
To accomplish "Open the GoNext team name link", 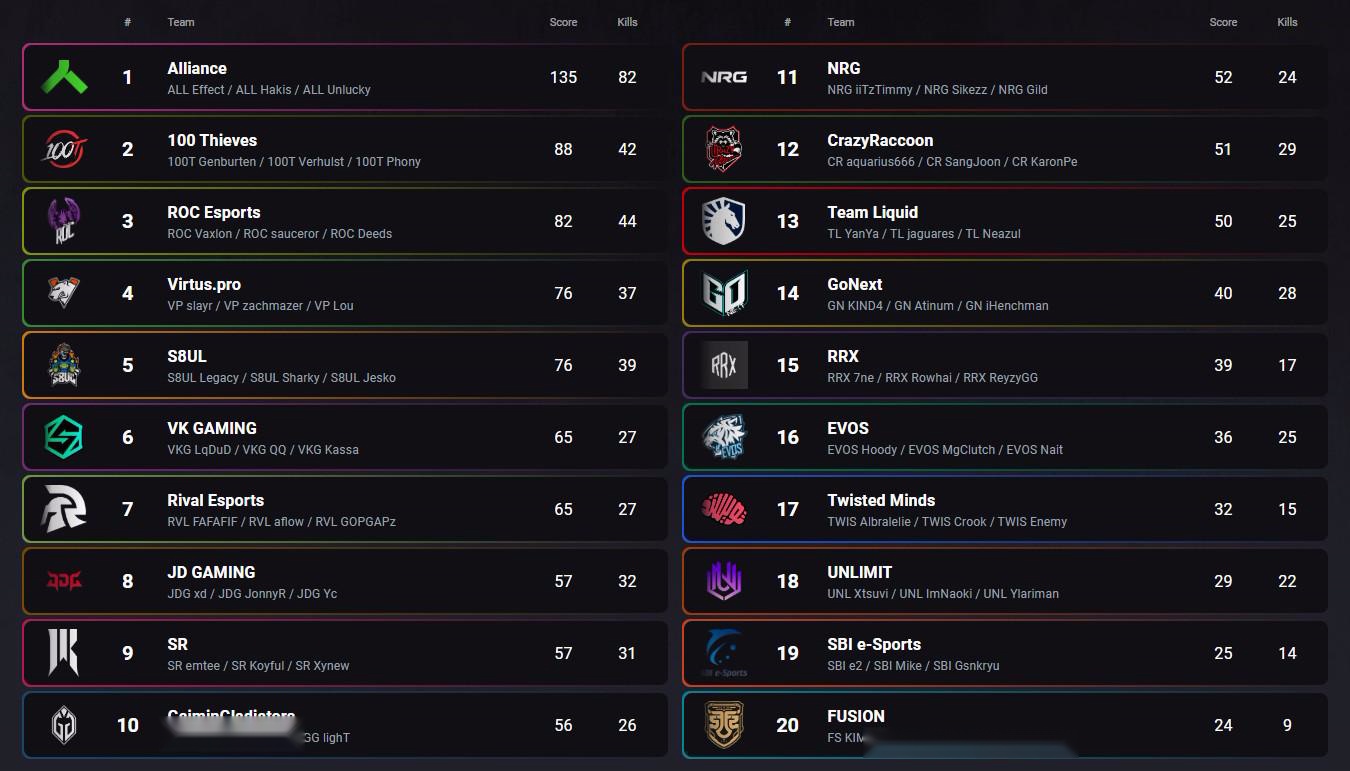I will 855,285.
